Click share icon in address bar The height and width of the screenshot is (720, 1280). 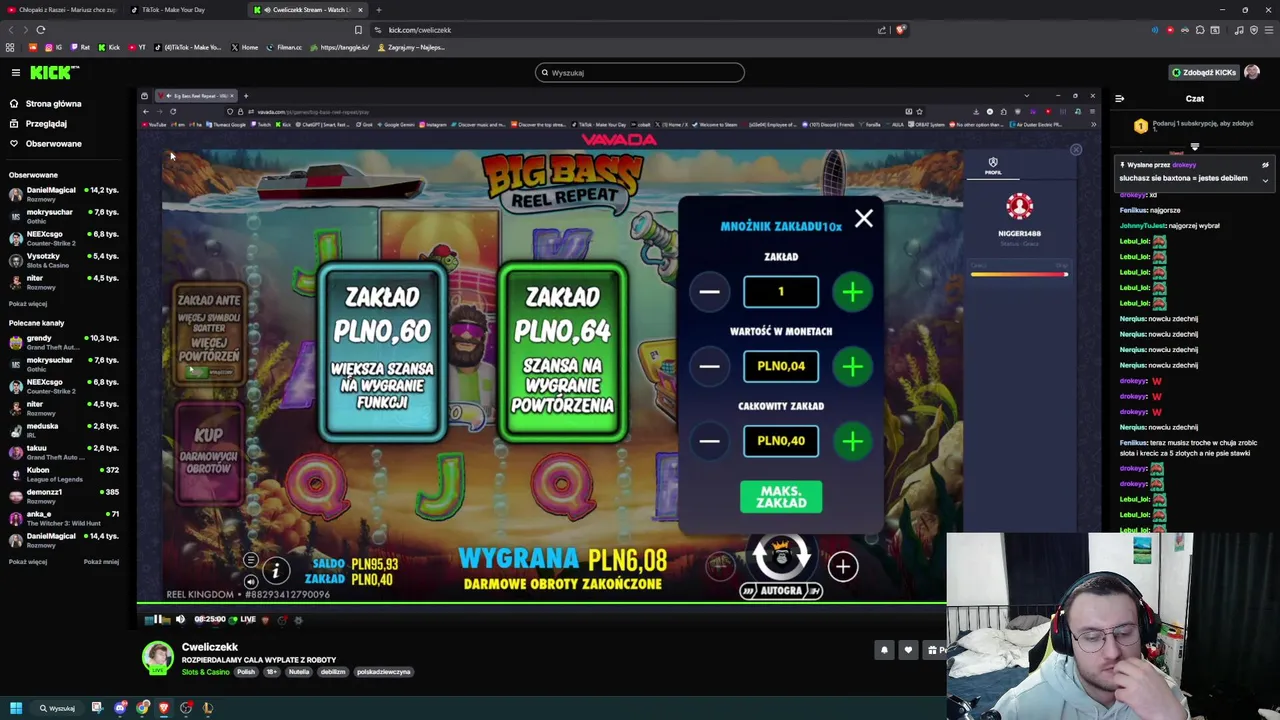click(882, 30)
